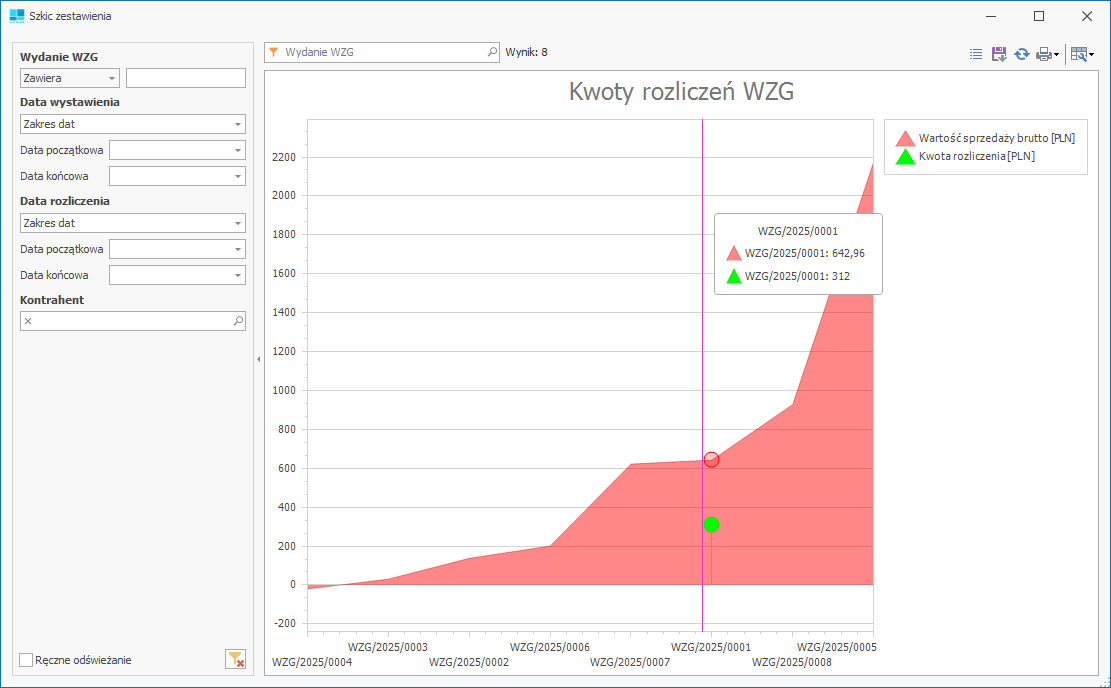1111x688 pixels.
Task: Click the clear filters funnel icon
Action: point(235,659)
